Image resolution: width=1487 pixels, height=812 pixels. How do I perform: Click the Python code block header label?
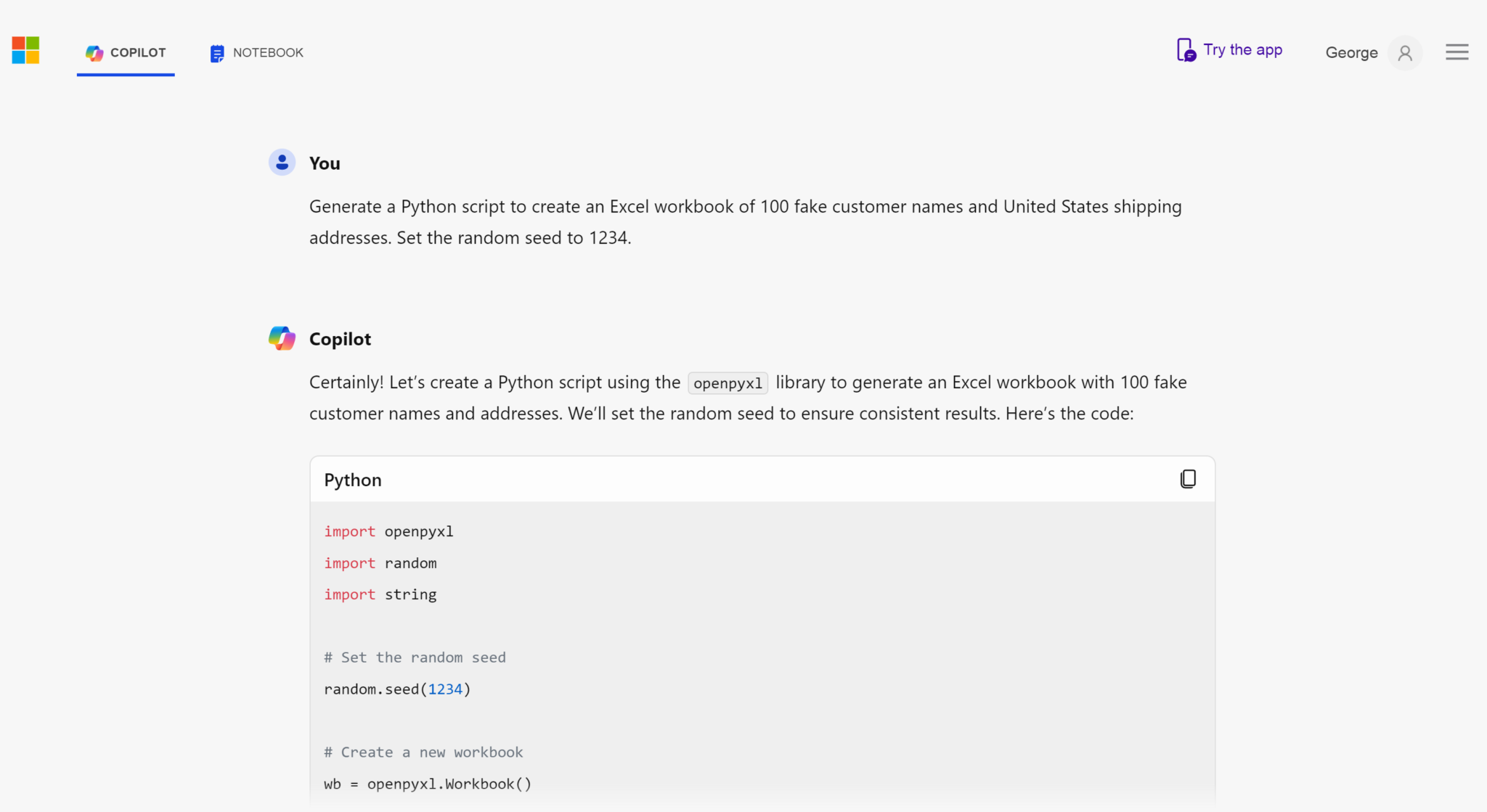tap(353, 480)
